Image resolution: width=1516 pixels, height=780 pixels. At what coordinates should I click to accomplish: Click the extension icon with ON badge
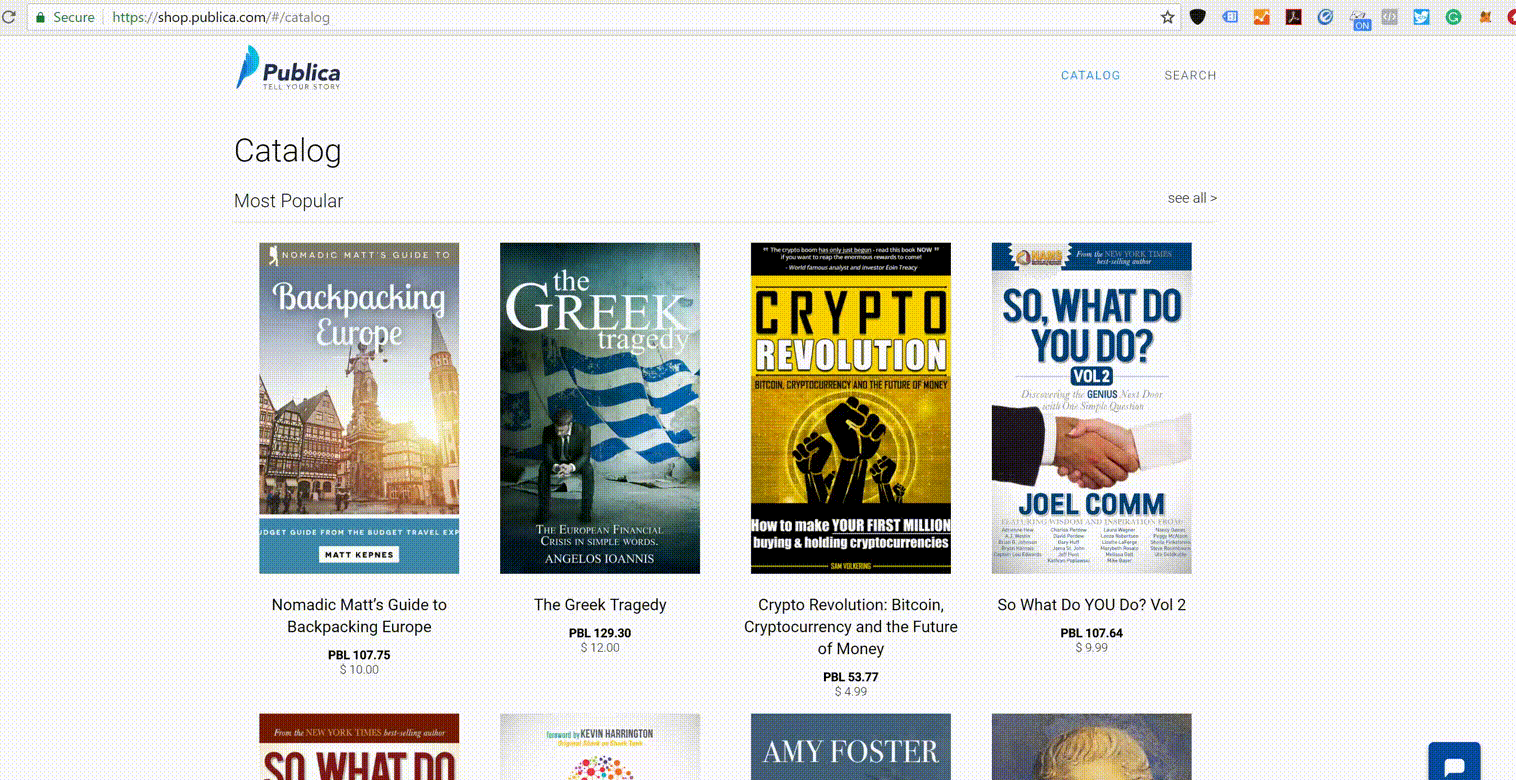(1359, 19)
